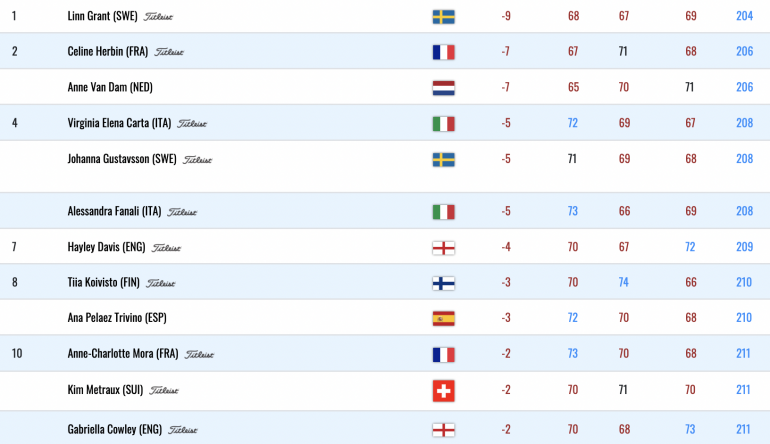This screenshot has height=444, width=770.
Task: Click Tiia Koivisto's second round score 74
Action: coord(623,282)
